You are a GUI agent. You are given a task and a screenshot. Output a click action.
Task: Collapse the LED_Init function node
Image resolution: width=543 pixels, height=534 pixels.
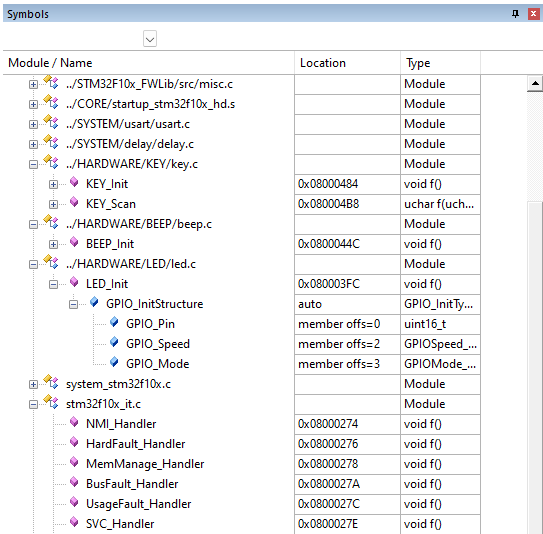(x=53, y=285)
